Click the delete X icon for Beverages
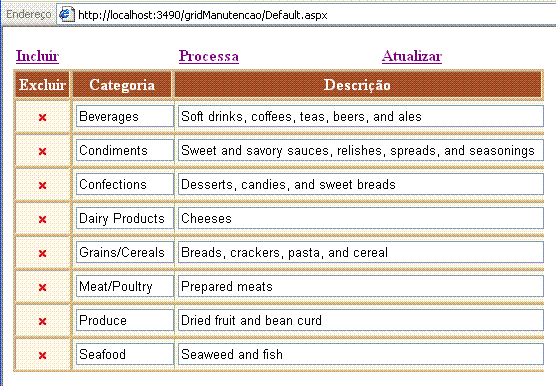Viewport: 556px width, 386px height. (43, 117)
